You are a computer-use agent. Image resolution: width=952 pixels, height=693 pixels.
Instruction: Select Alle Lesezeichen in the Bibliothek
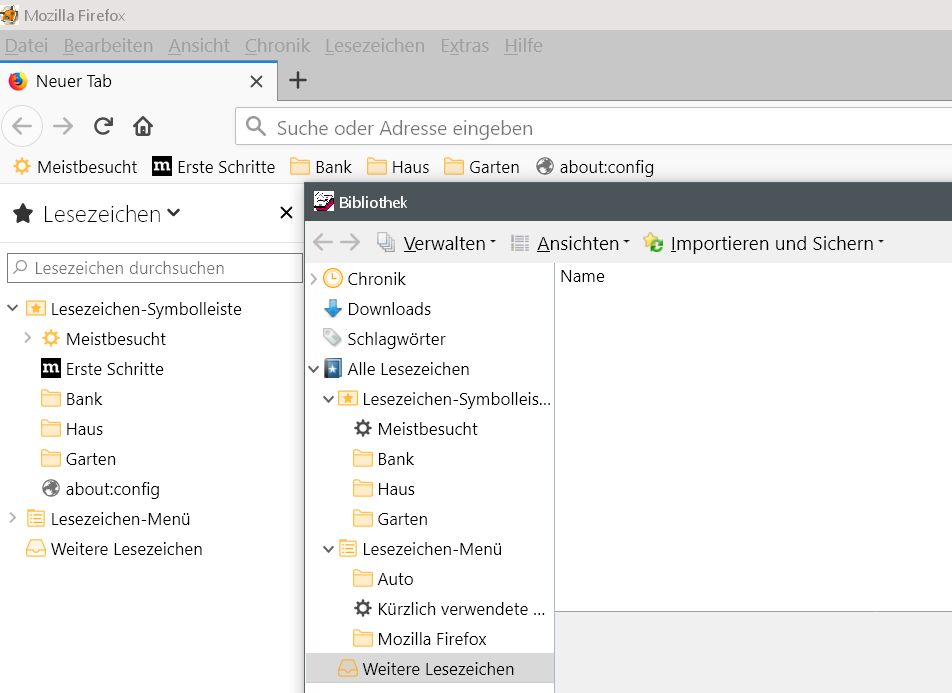(396, 369)
